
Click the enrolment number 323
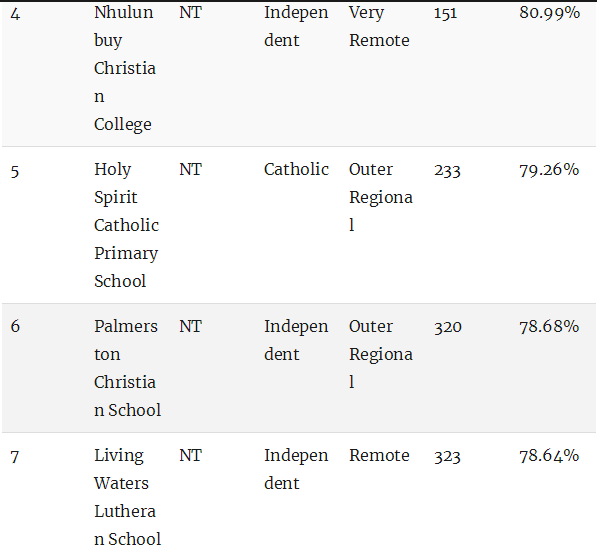[x=447, y=456]
